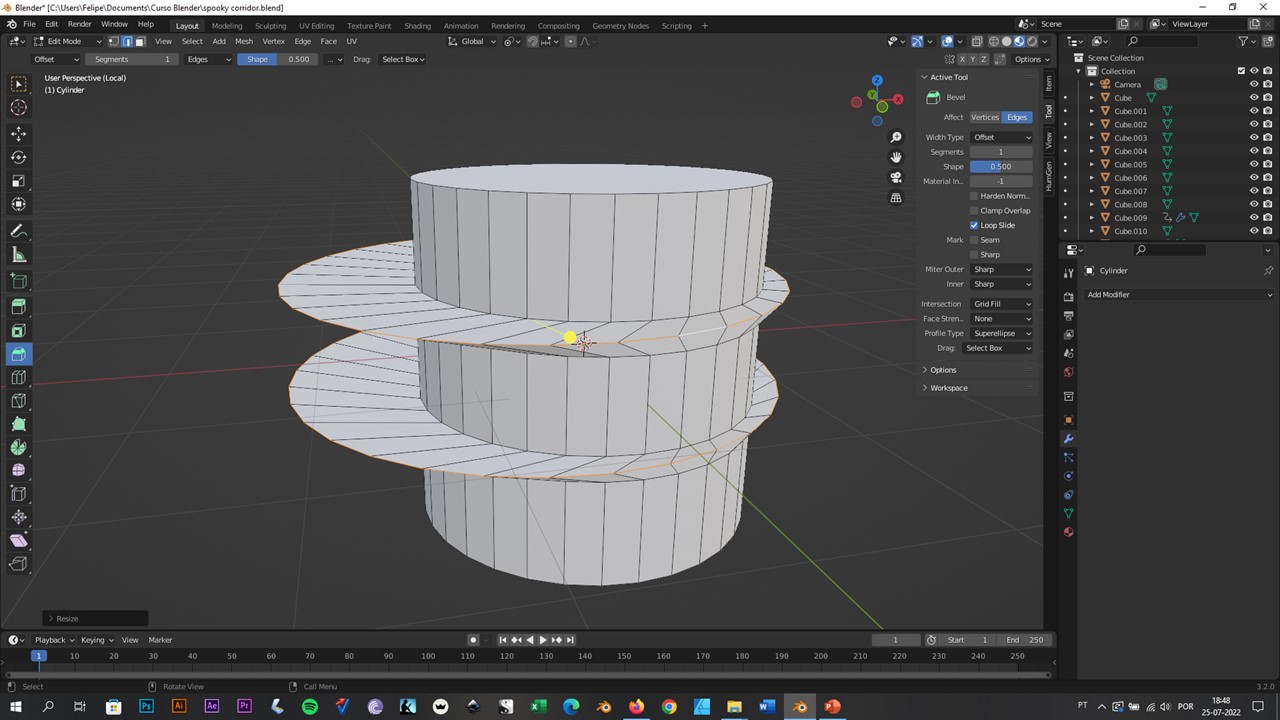Click the zoom viewport magnifier icon
This screenshot has height=720, width=1280.
(x=896, y=137)
